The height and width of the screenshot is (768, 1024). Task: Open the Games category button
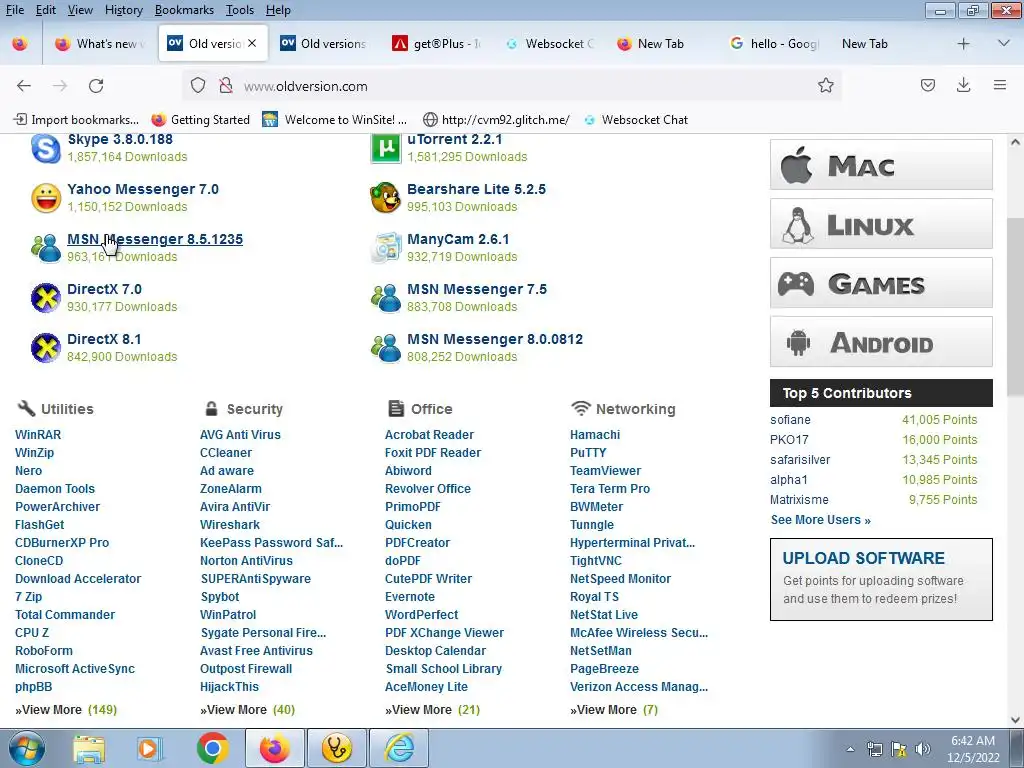(881, 283)
